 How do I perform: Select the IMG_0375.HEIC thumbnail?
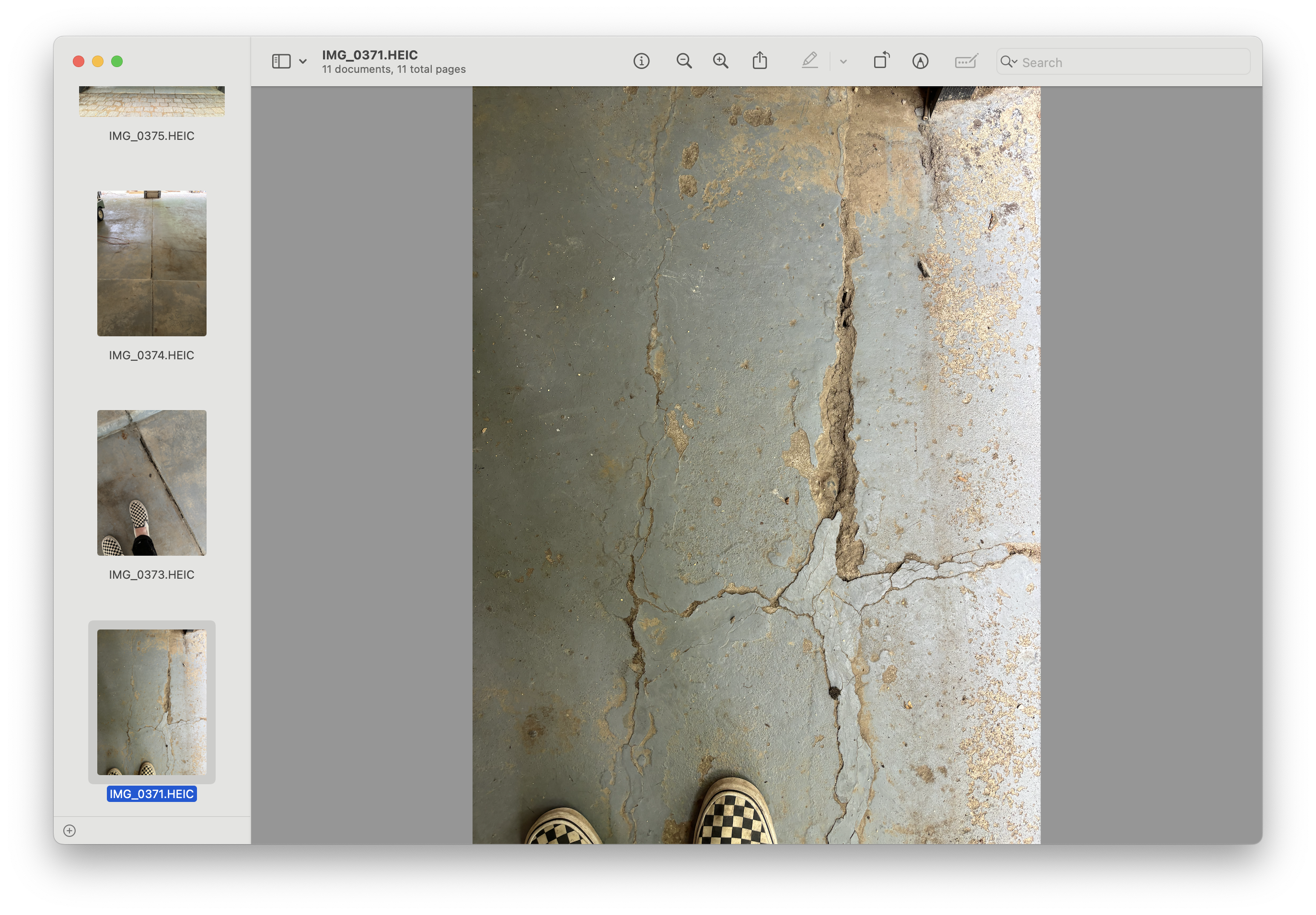[x=151, y=102]
